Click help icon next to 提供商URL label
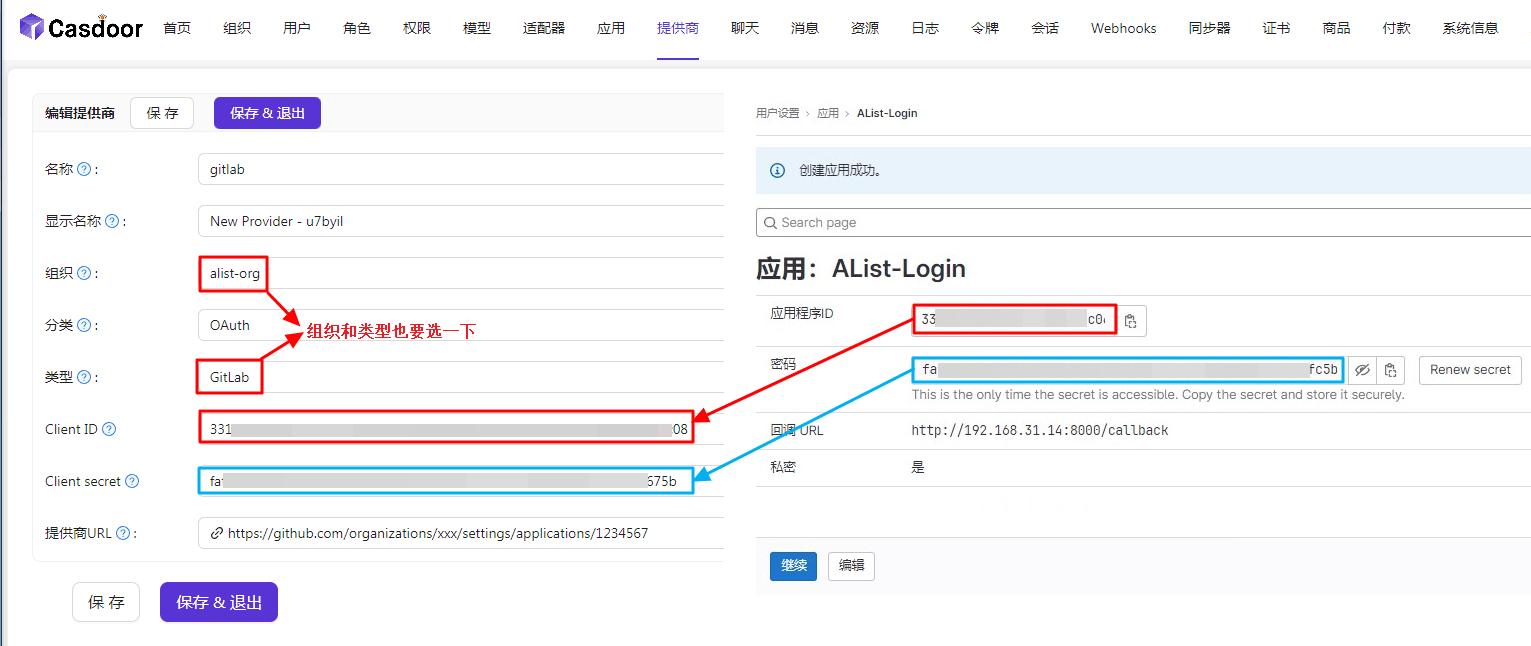1531x646 pixels. click(x=123, y=533)
